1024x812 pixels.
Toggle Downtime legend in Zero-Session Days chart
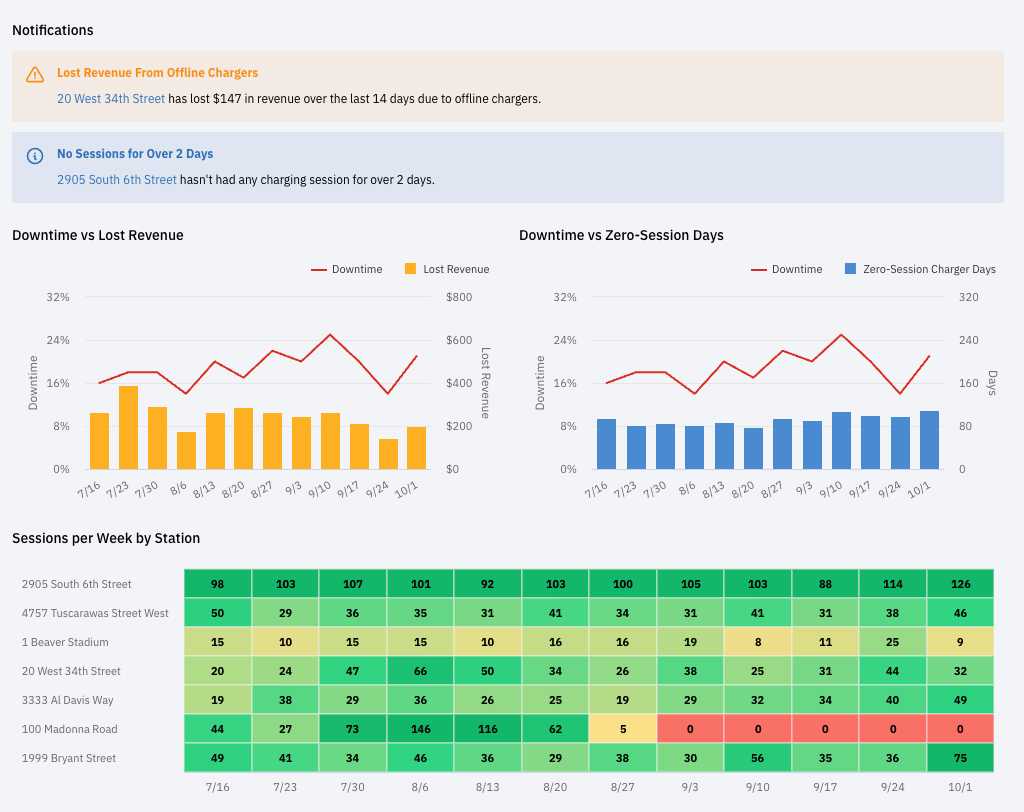pos(787,269)
